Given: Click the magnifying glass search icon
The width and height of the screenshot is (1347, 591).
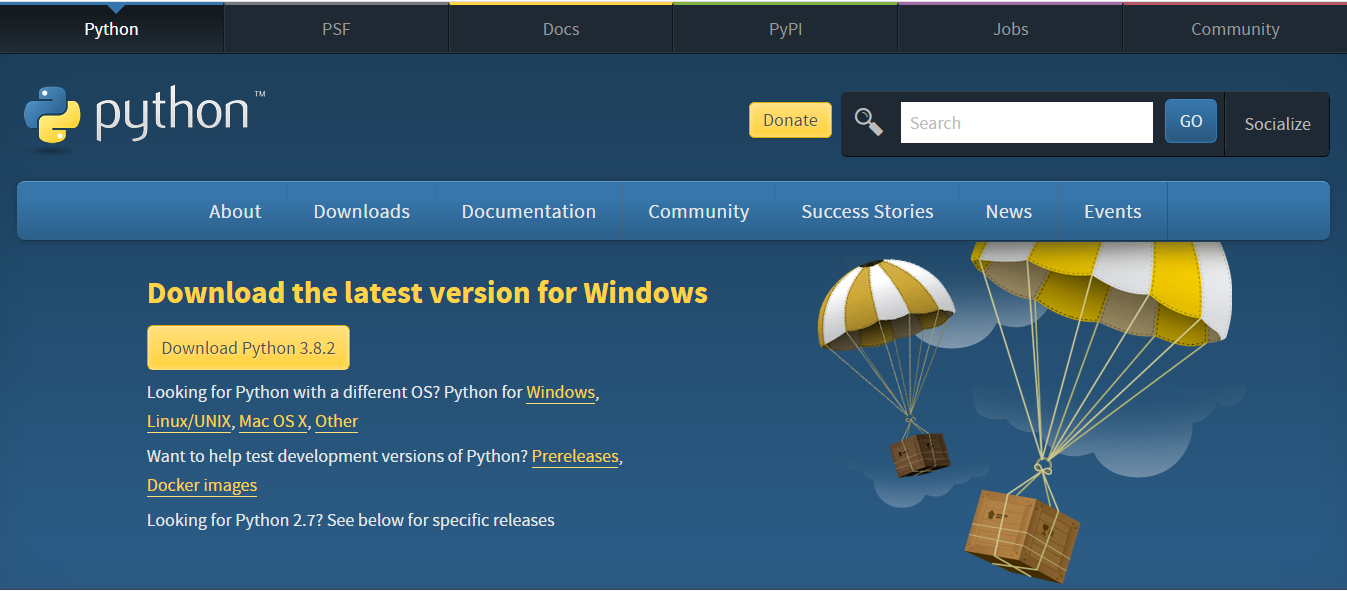Looking at the screenshot, I should coord(868,122).
